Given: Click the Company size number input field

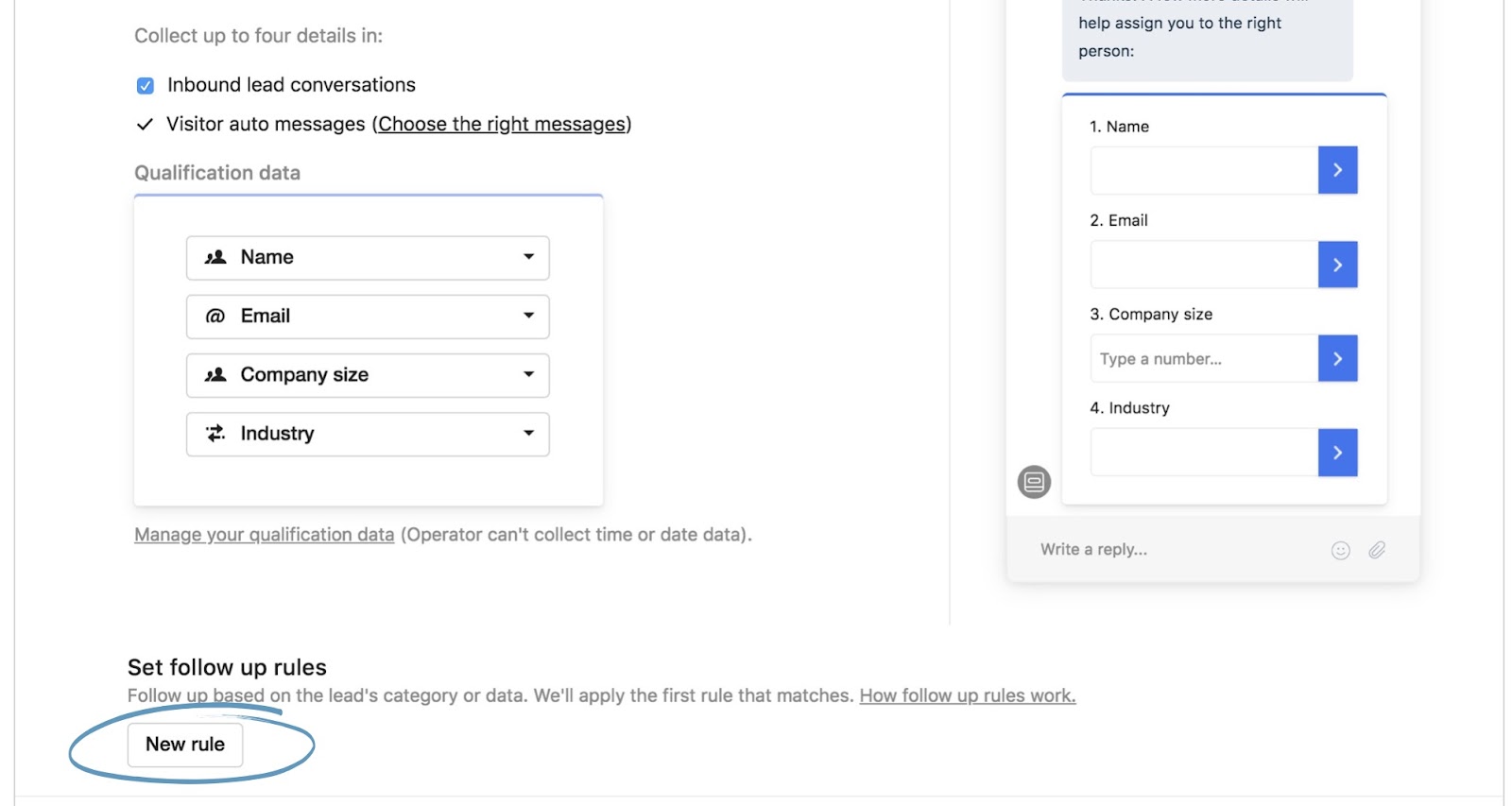Looking at the screenshot, I should [1204, 359].
